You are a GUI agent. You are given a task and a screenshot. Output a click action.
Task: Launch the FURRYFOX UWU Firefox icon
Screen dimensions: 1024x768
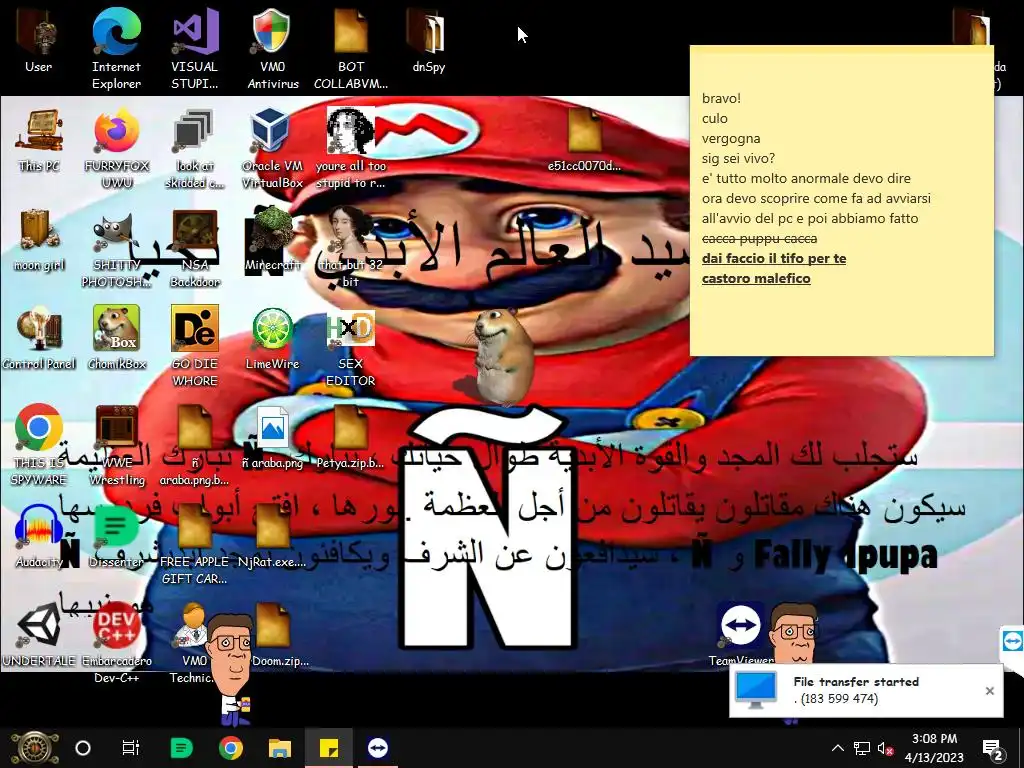116,132
